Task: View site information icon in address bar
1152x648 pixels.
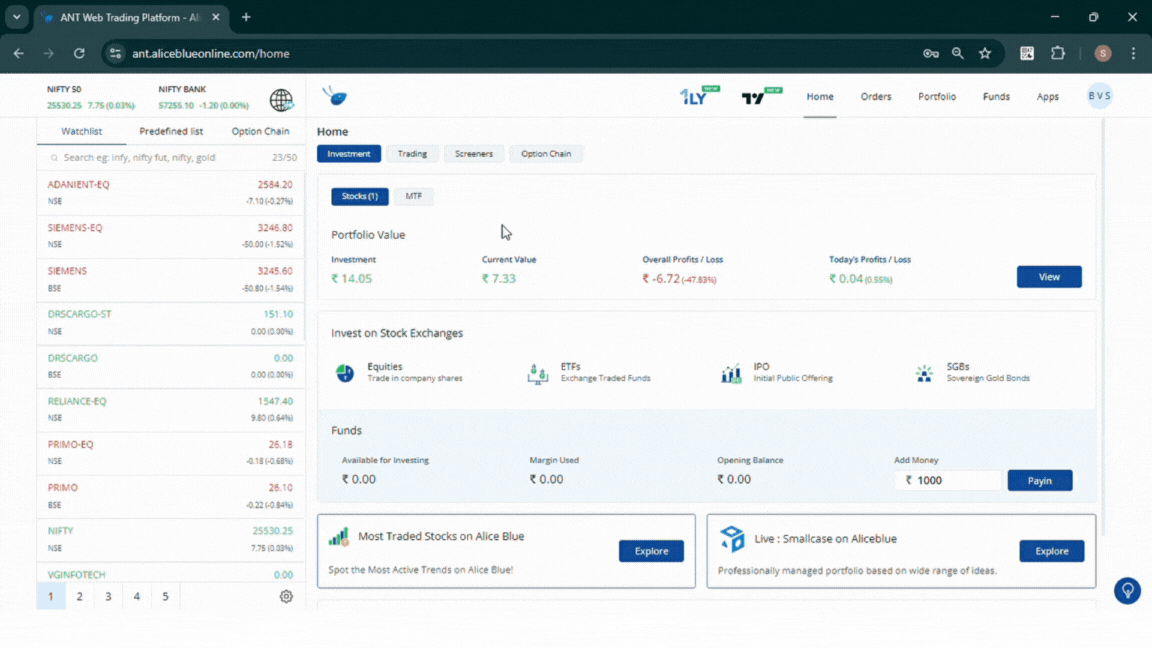Action: (115, 53)
